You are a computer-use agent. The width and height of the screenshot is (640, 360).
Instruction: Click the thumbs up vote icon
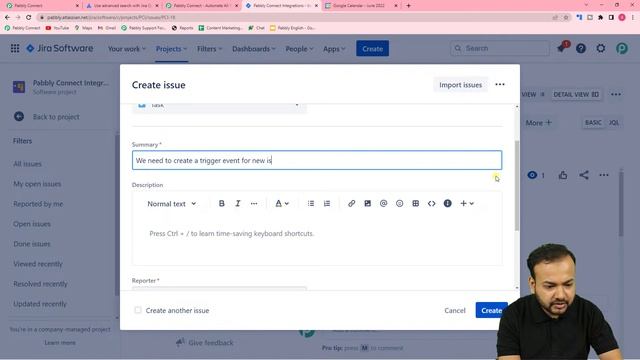click(563, 175)
